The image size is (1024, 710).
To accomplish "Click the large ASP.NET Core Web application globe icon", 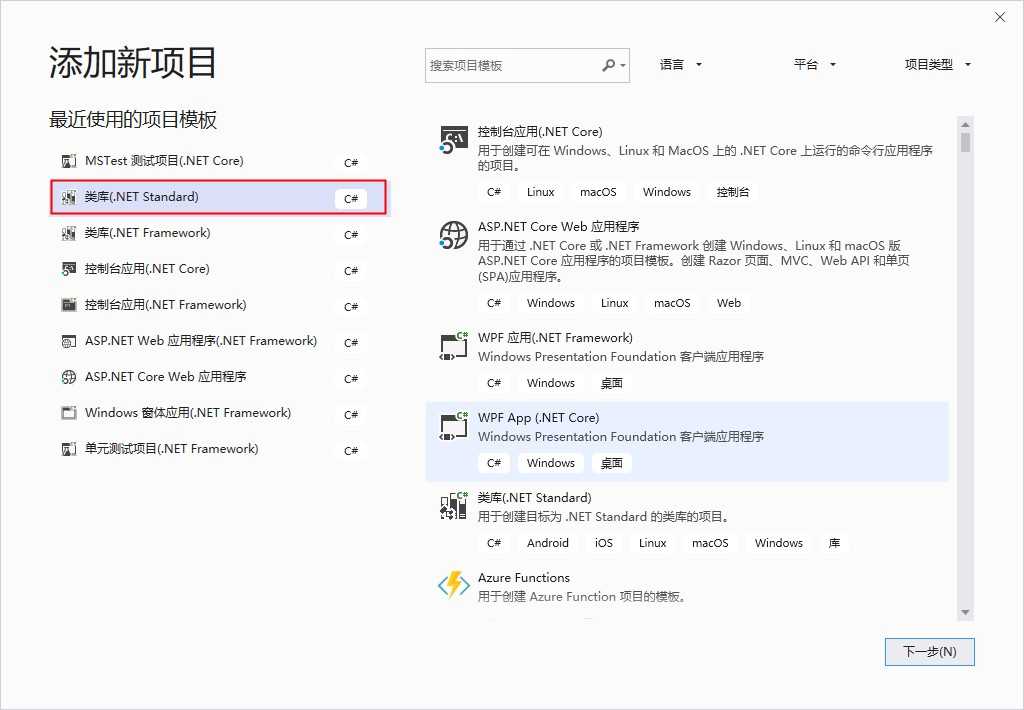I will click(x=454, y=235).
